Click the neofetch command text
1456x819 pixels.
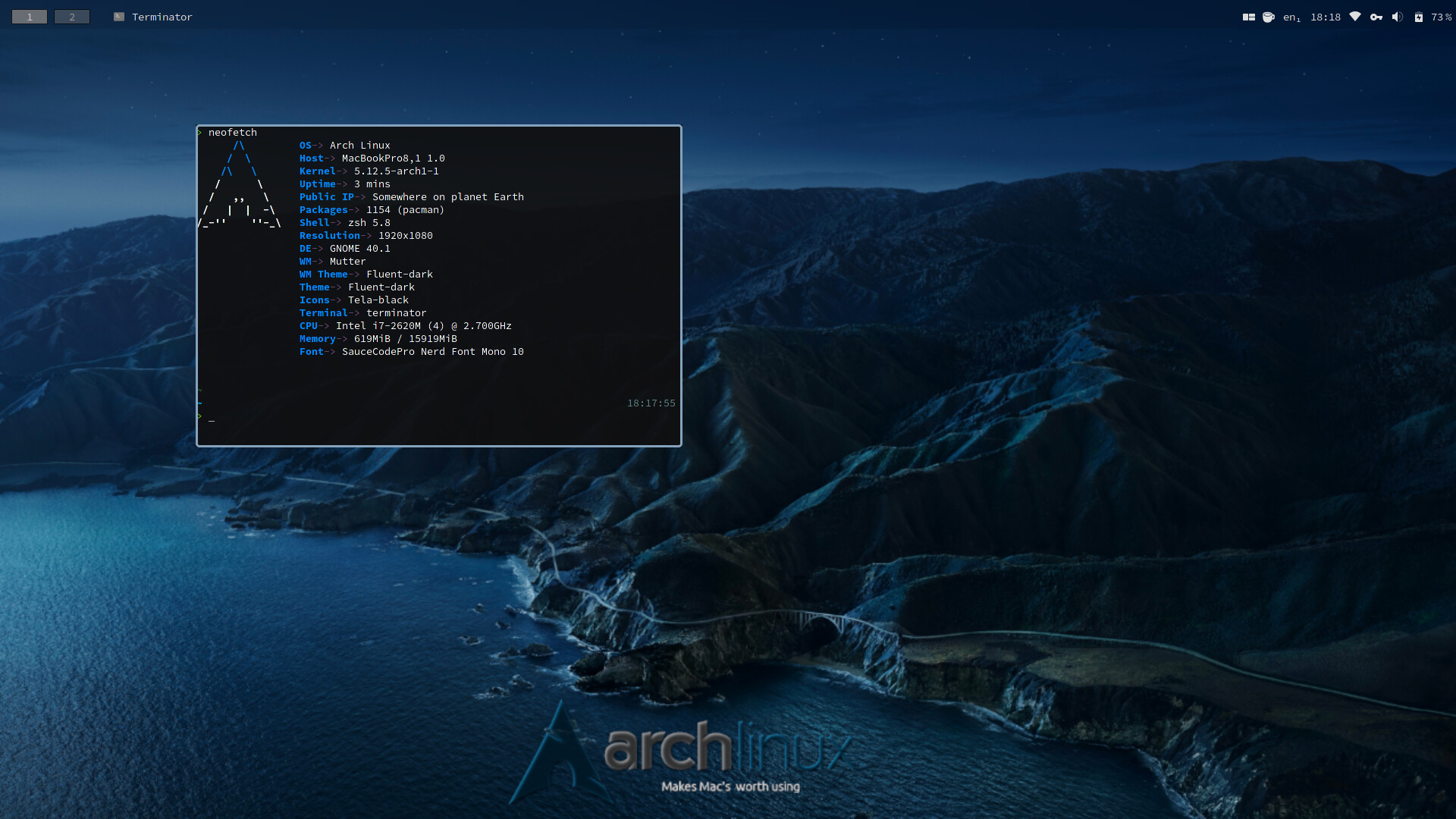[x=232, y=132]
